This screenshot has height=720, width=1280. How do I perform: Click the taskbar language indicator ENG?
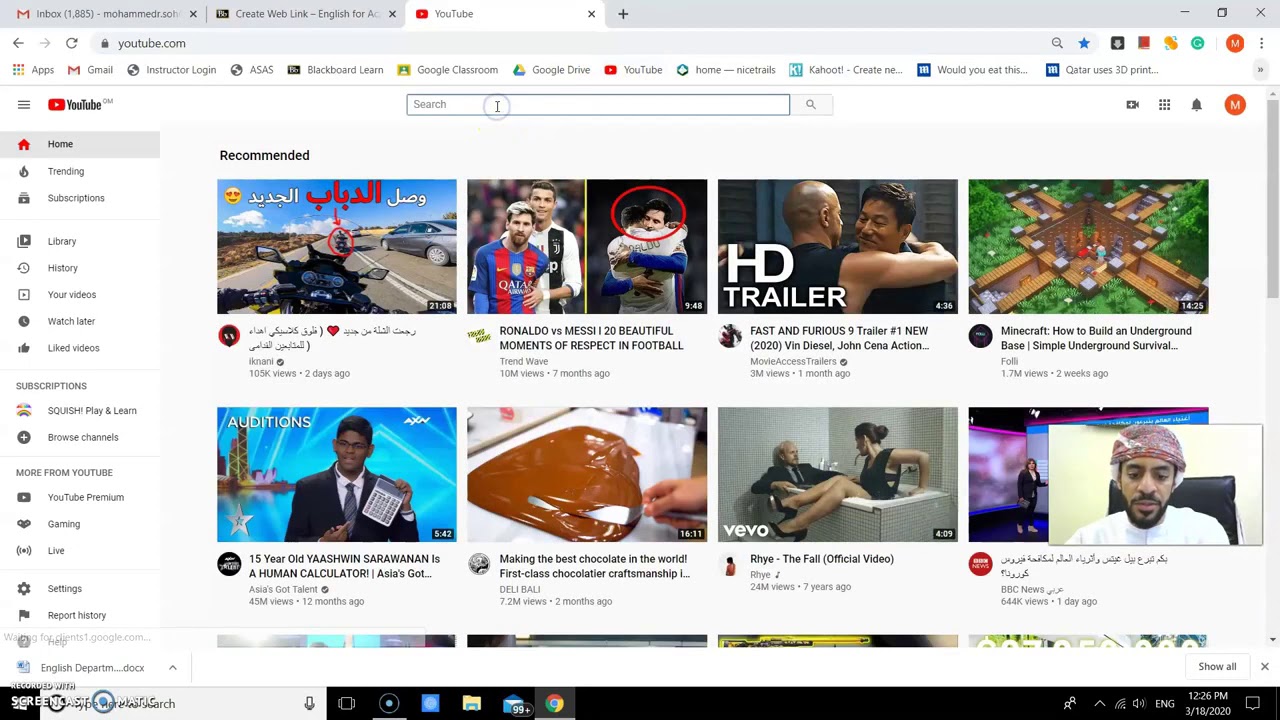[x=1165, y=704]
